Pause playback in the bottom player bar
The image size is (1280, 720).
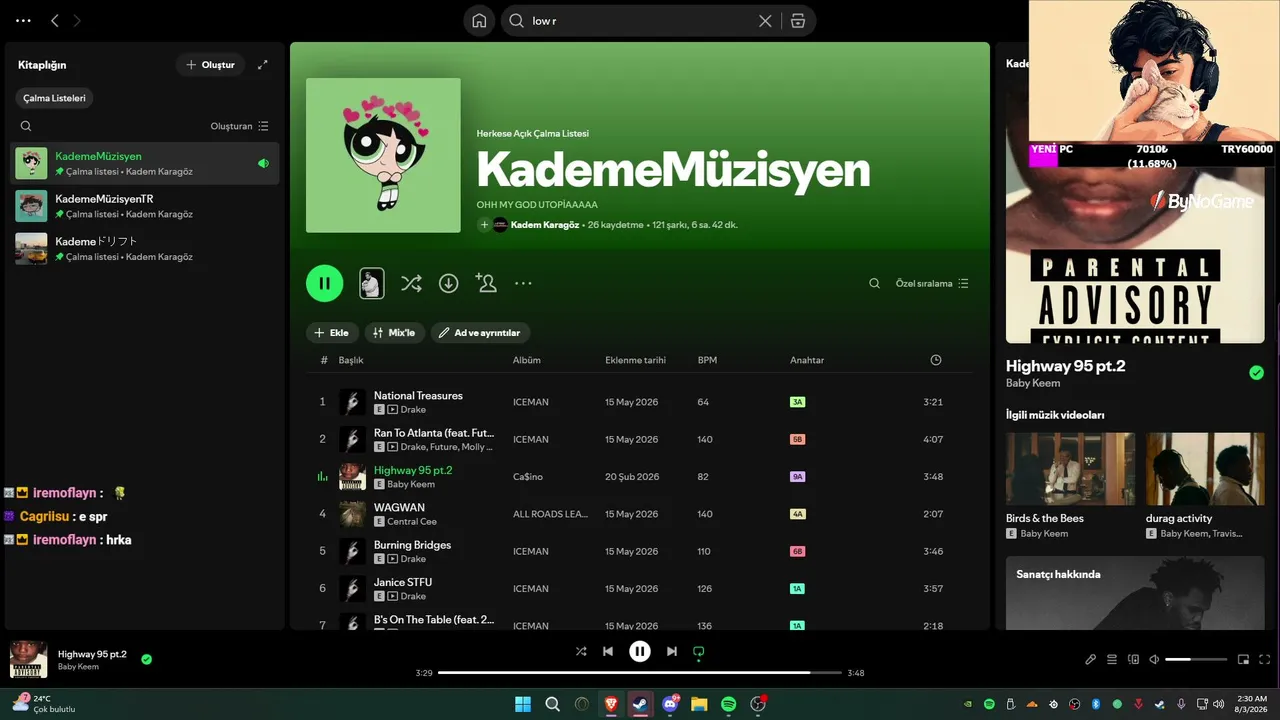click(x=640, y=652)
